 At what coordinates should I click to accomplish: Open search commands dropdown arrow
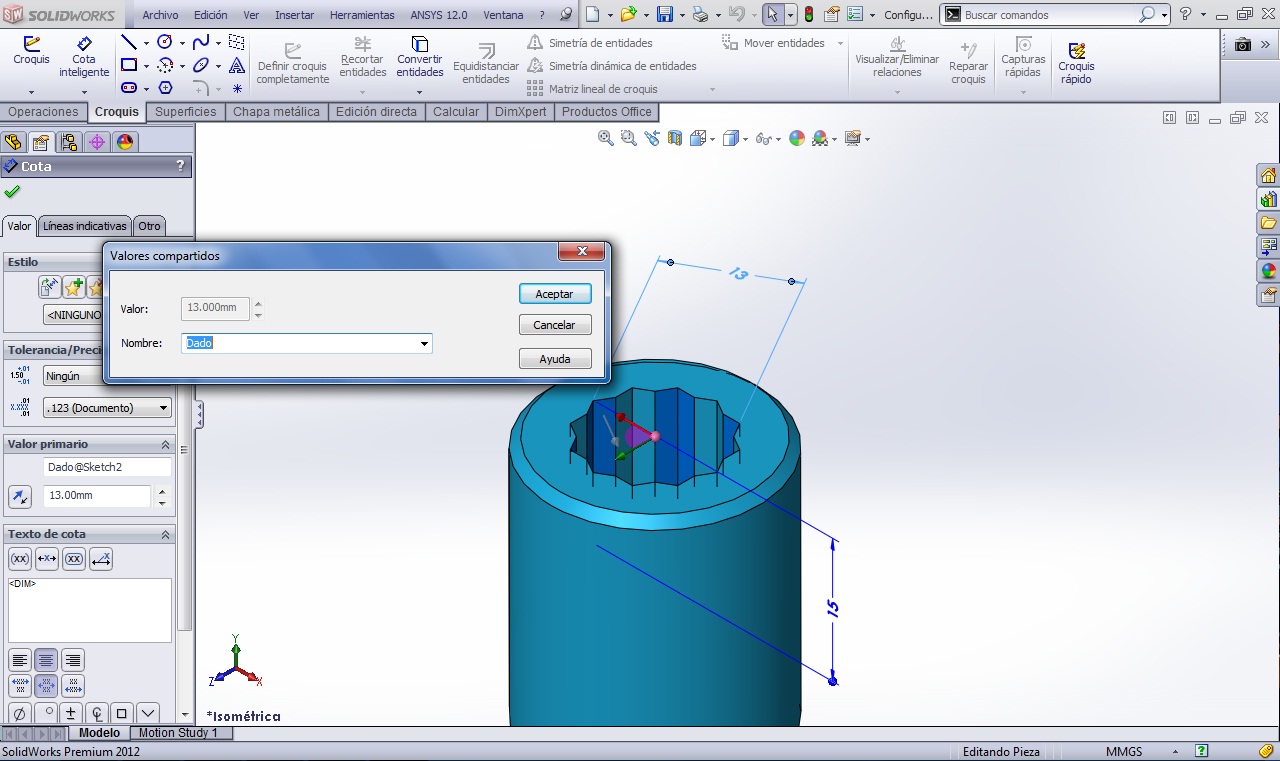tap(1165, 15)
